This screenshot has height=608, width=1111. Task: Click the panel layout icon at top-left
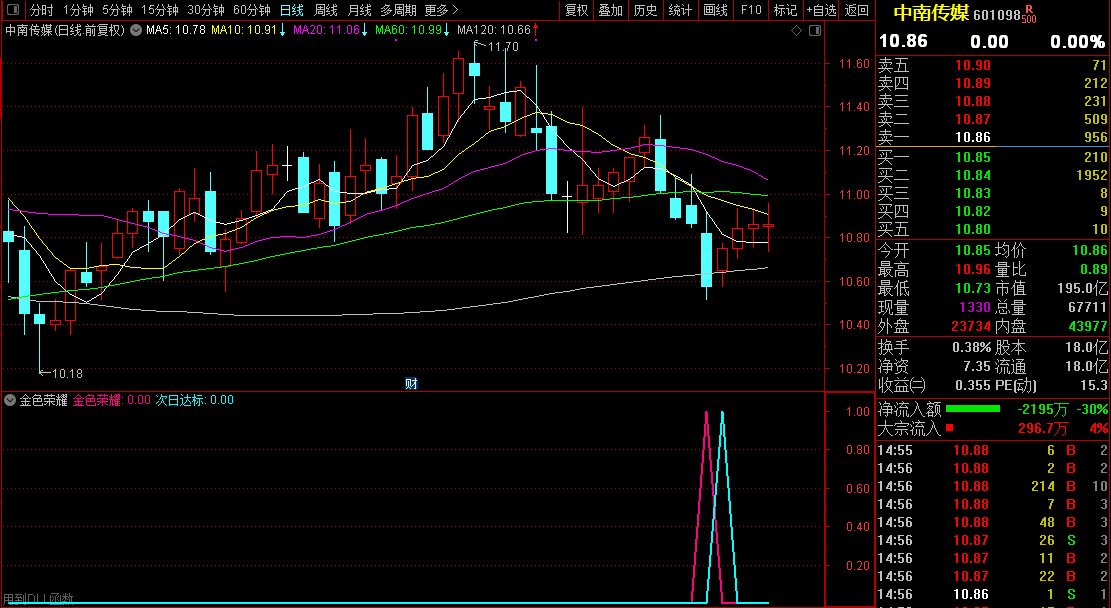click(13, 10)
